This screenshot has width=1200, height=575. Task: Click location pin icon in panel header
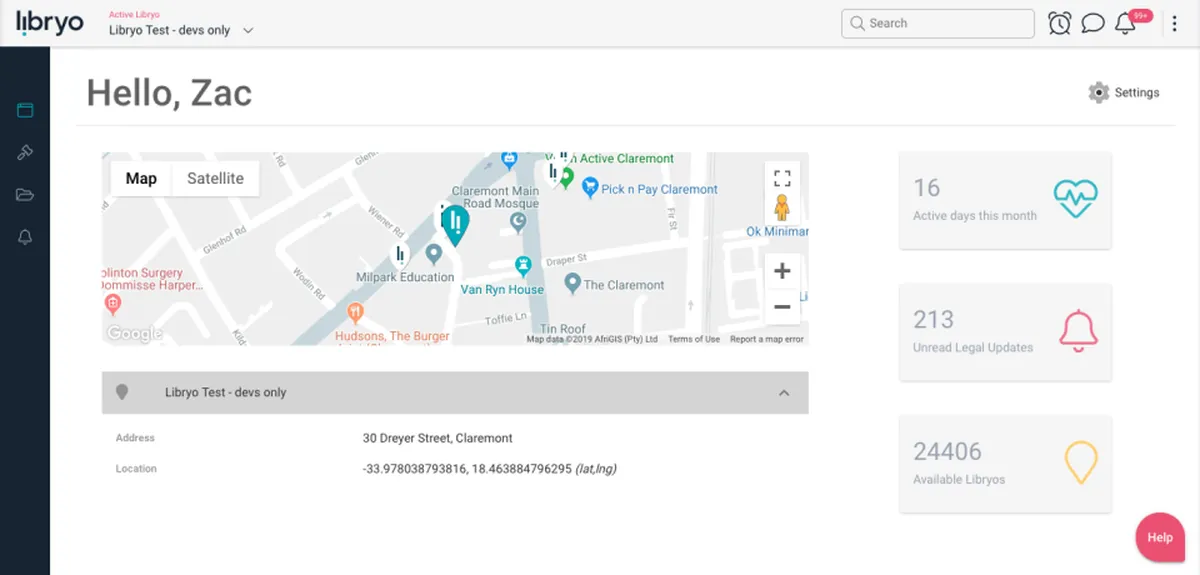coord(122,392)
